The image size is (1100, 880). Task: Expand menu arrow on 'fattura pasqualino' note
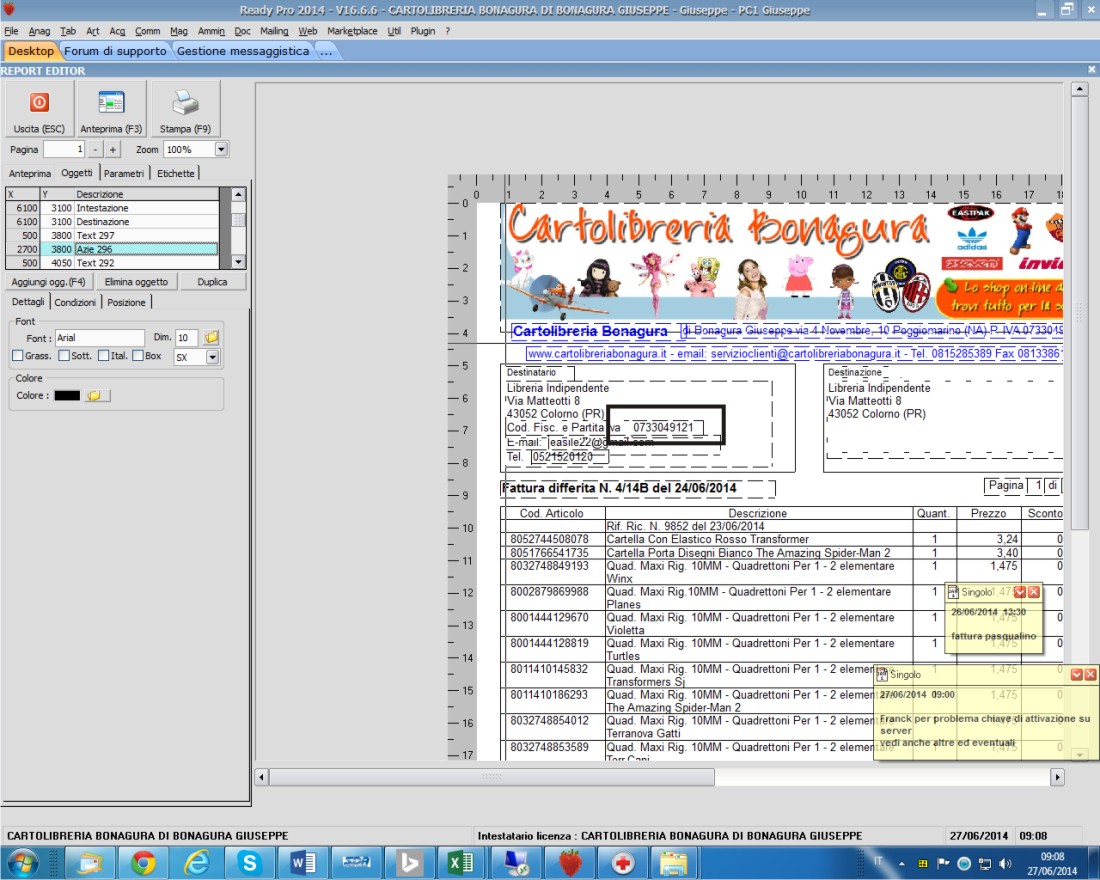pos(1020,592)
